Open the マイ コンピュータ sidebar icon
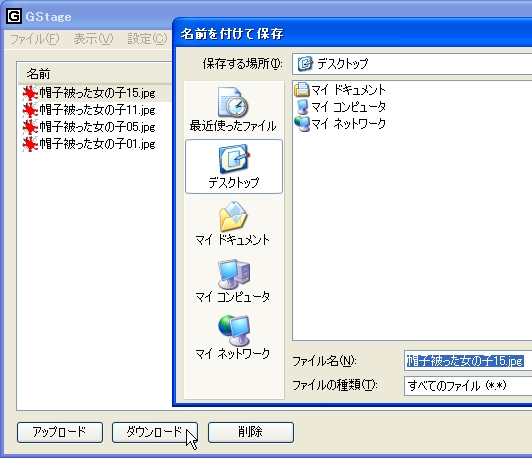The image size is (532, 458). 233,280
